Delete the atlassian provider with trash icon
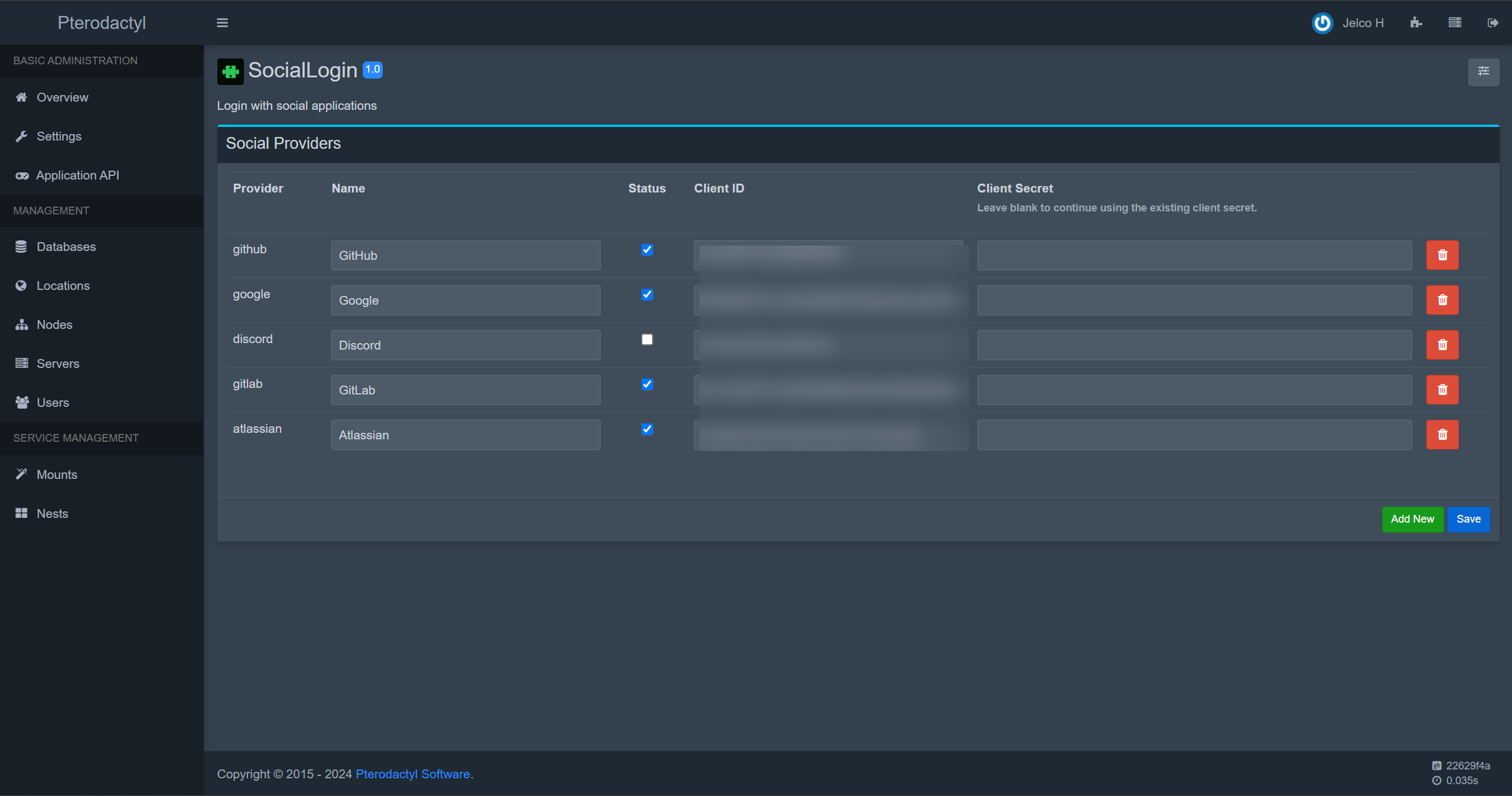Image resolution: width=1512 pixels, height=796 pixels. pyautogui.click(x=1442, y=435)
